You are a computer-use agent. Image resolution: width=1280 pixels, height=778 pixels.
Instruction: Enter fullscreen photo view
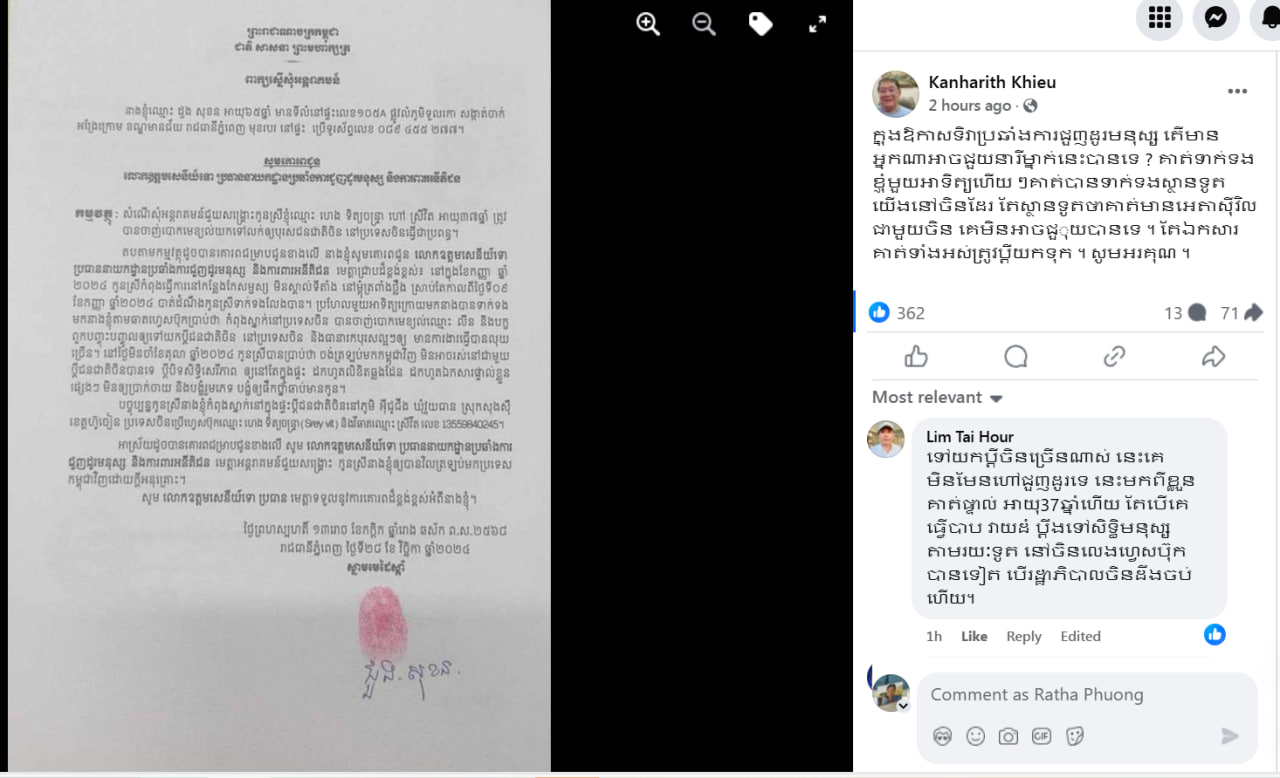tap(817, 25)
